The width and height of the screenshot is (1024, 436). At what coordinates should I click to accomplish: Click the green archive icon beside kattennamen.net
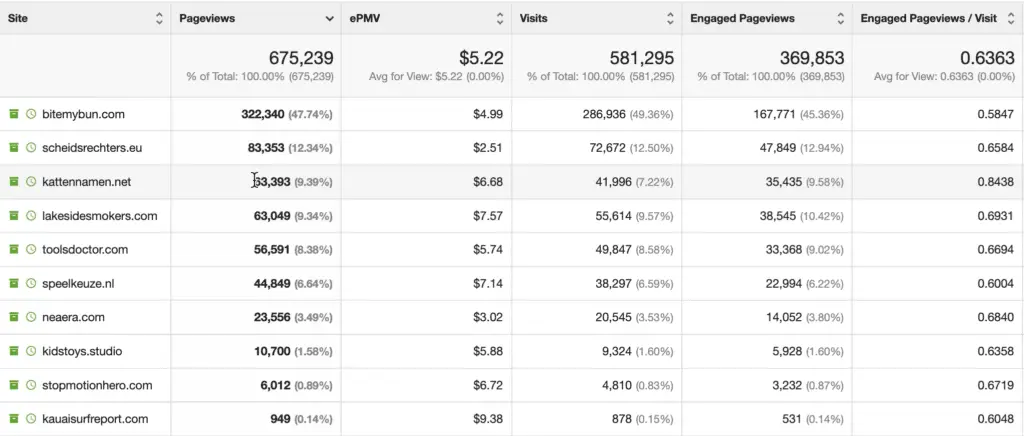click(x=14, y=181)
